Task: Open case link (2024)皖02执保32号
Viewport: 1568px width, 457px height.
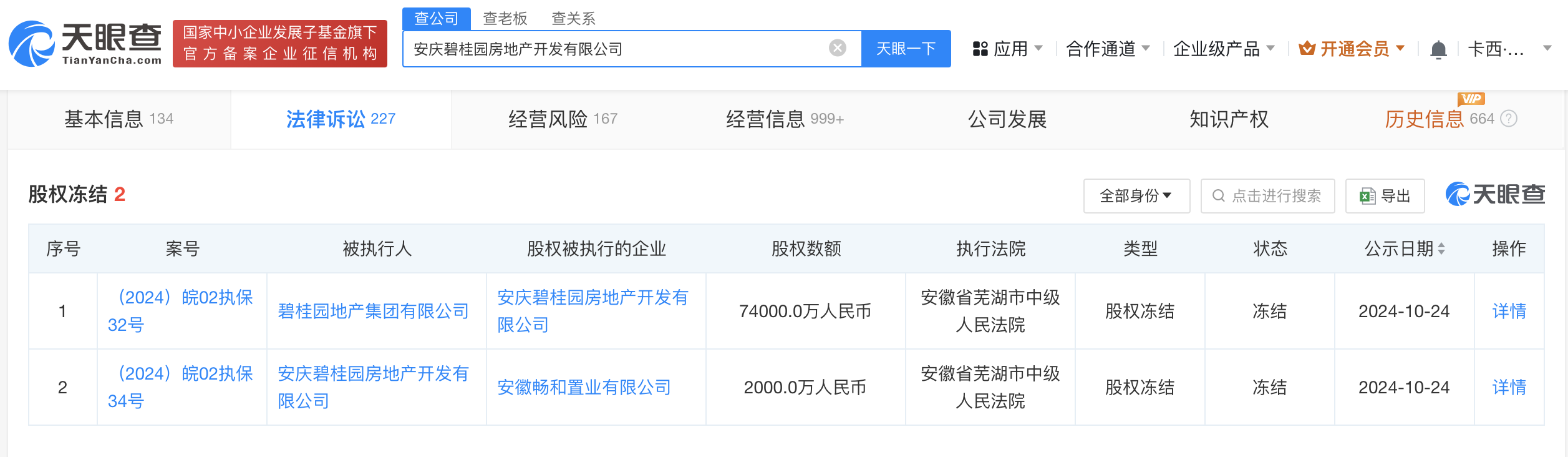Action: pos(181,311)
